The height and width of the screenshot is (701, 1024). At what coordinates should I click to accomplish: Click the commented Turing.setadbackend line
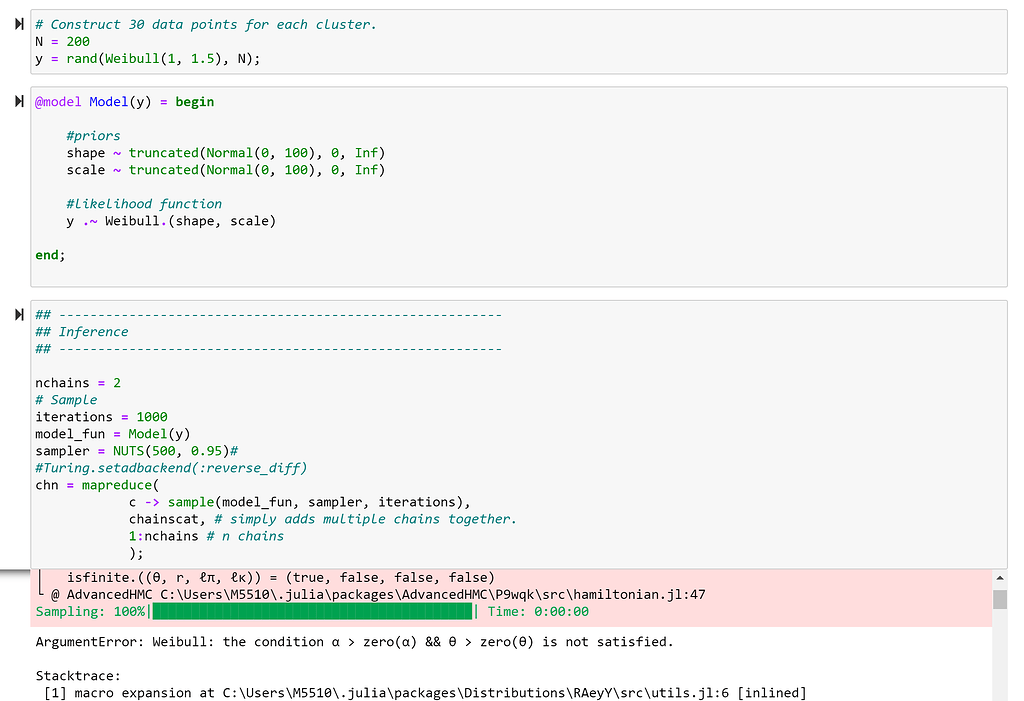tap(170, 467)
